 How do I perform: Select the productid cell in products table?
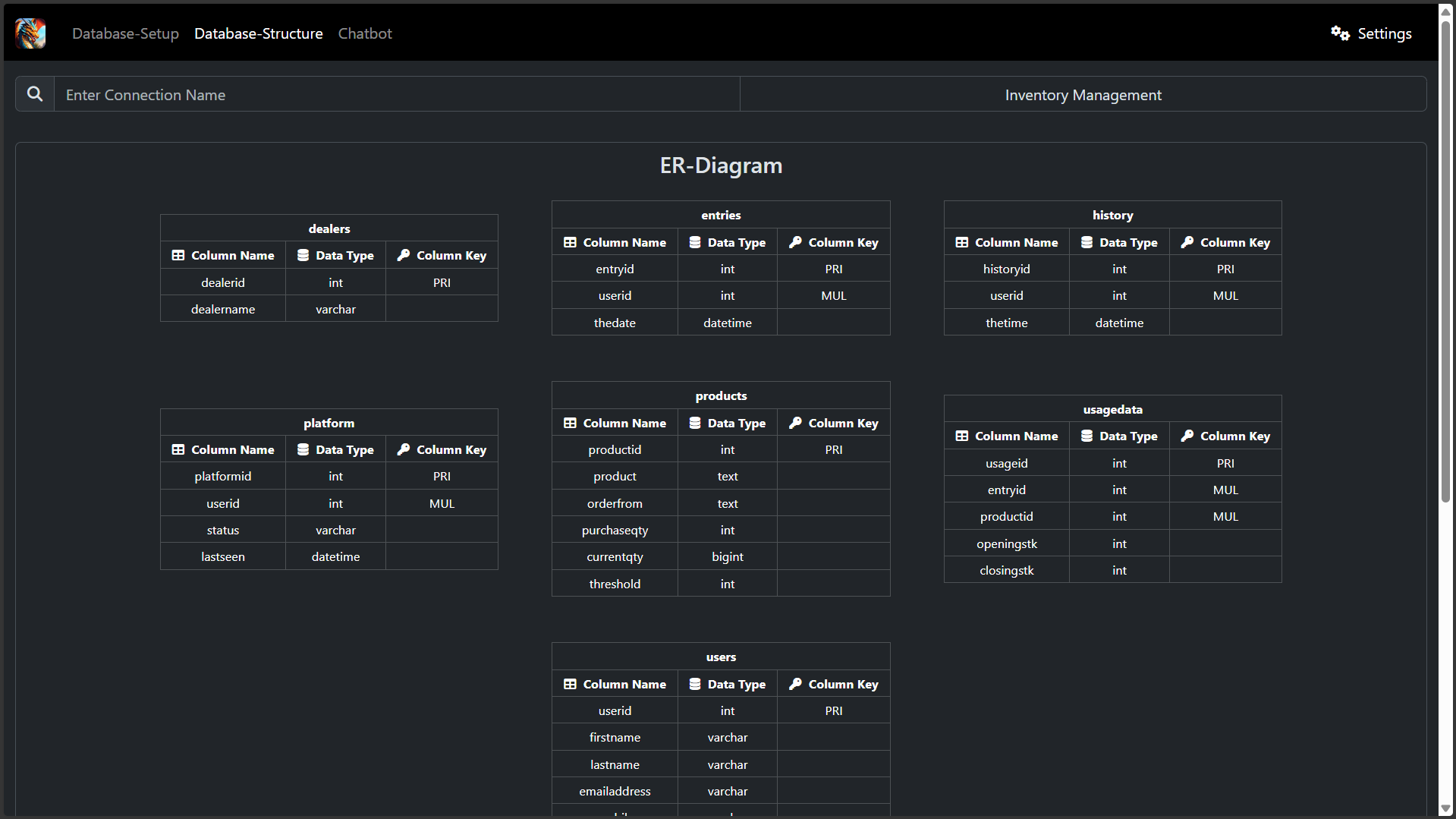click(x=615, y=449)
